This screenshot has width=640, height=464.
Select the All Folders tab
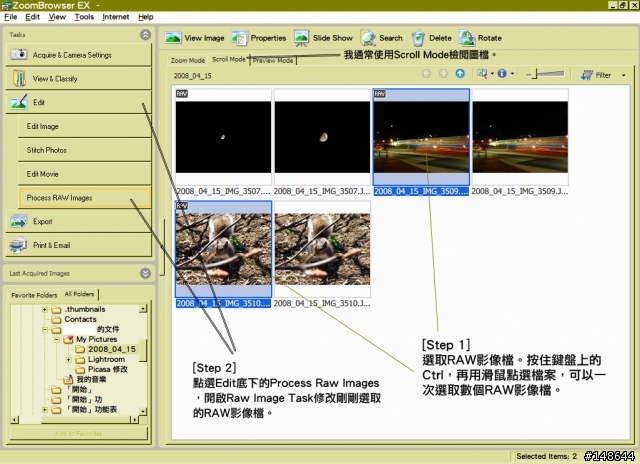tap(79, 294)
